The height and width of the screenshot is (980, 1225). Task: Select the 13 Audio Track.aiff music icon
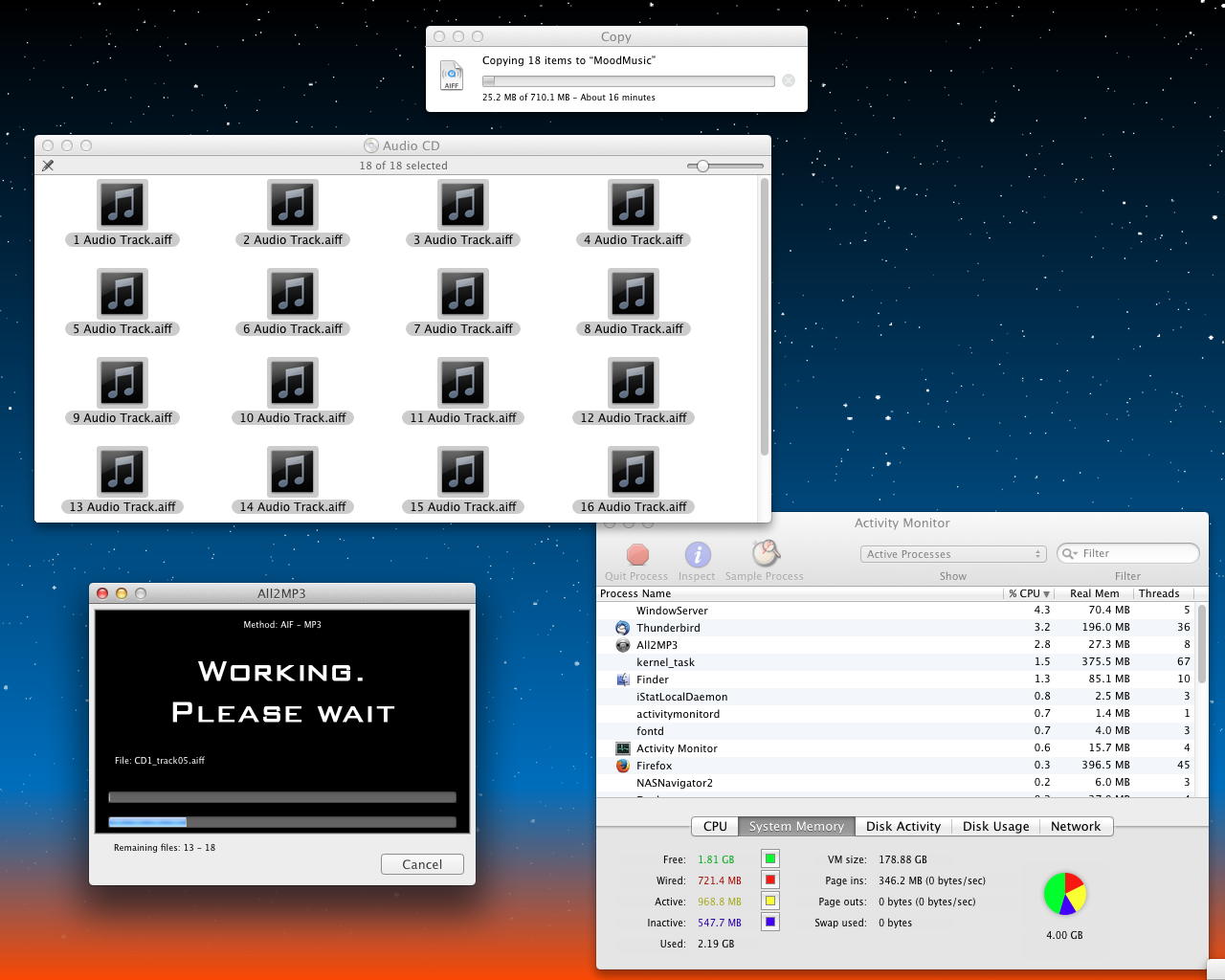(122, 472)
